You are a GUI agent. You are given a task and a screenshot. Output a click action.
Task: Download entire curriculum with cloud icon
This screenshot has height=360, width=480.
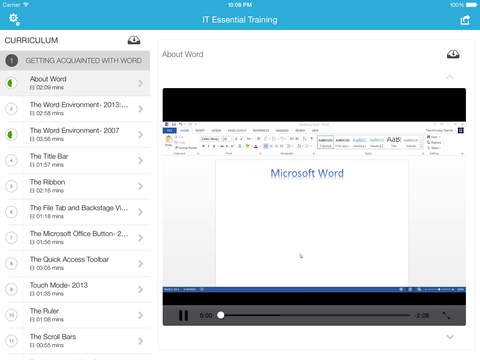[x=134, y=40]
